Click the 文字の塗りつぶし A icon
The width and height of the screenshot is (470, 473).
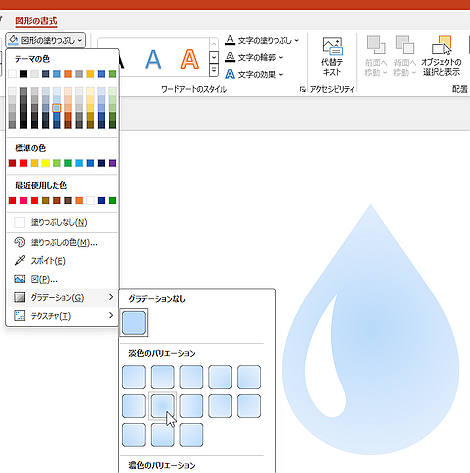click(230, 40)
